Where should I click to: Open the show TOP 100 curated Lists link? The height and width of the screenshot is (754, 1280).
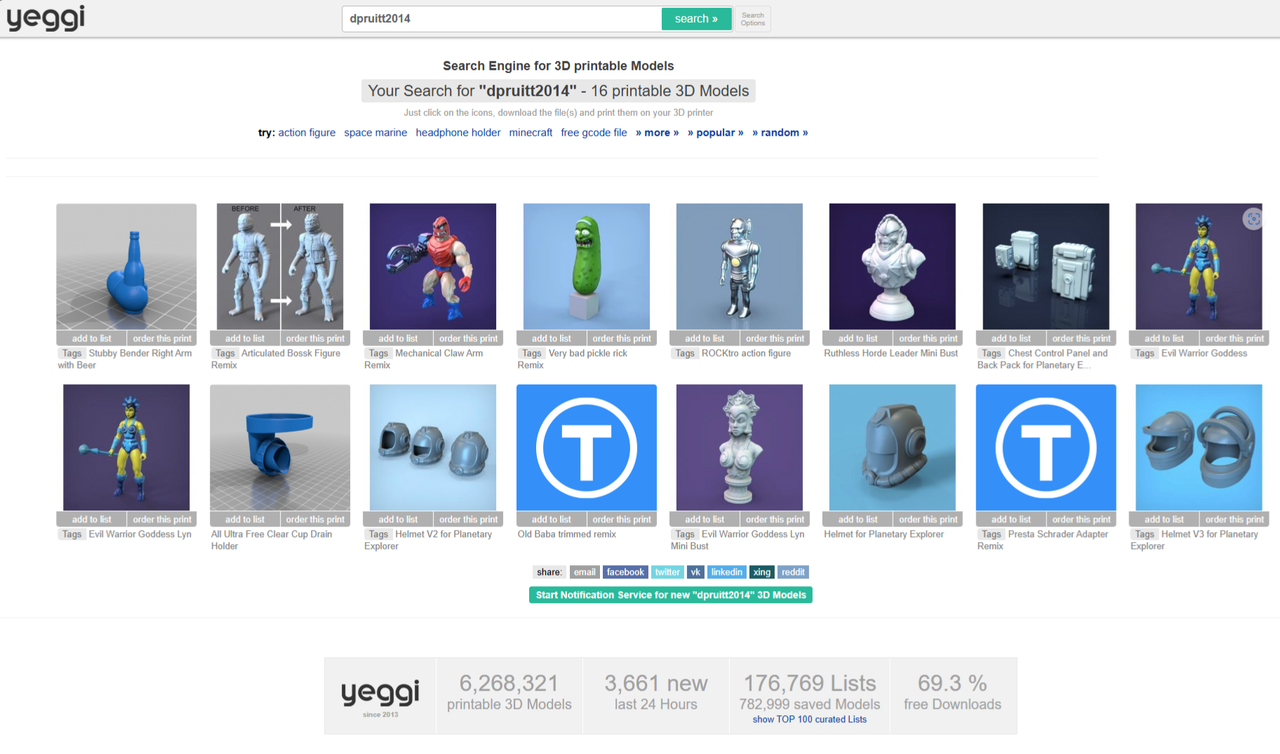(x=810, y=719)
